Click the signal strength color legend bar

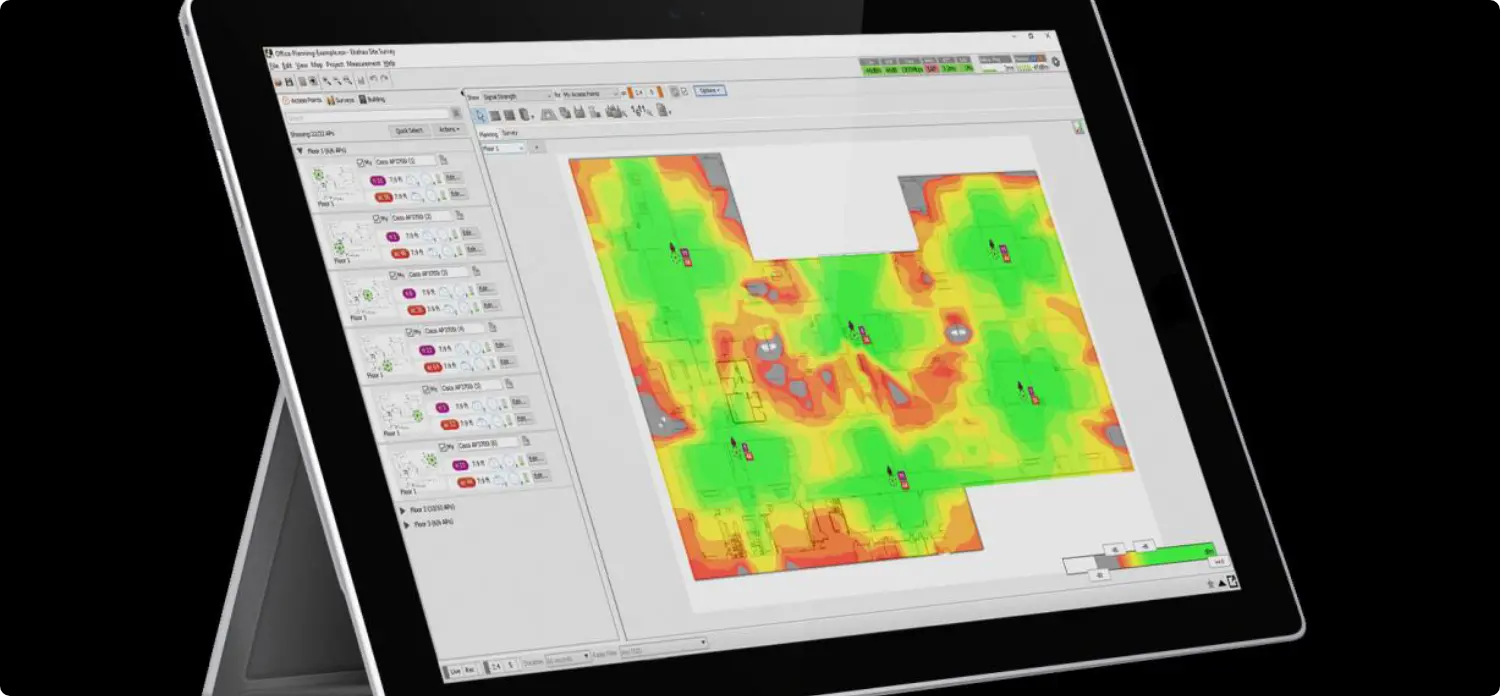click(x=1140, y=558)
